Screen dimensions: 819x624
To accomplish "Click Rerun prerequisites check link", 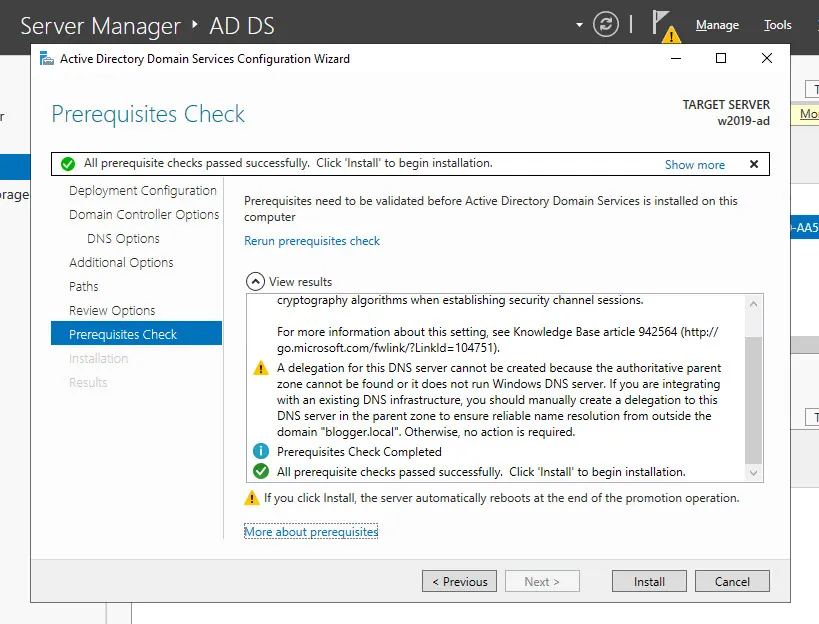I will (312, 241).
